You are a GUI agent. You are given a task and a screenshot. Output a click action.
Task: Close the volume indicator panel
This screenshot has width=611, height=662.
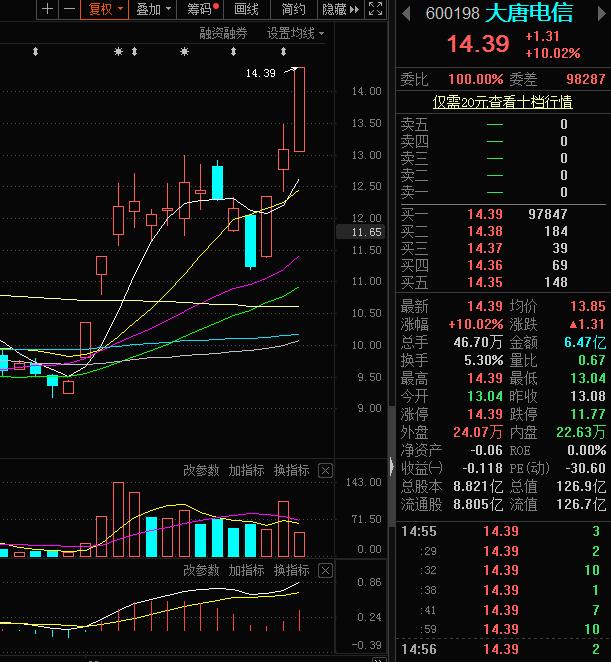pyautogui.click(x=325, y=470)
